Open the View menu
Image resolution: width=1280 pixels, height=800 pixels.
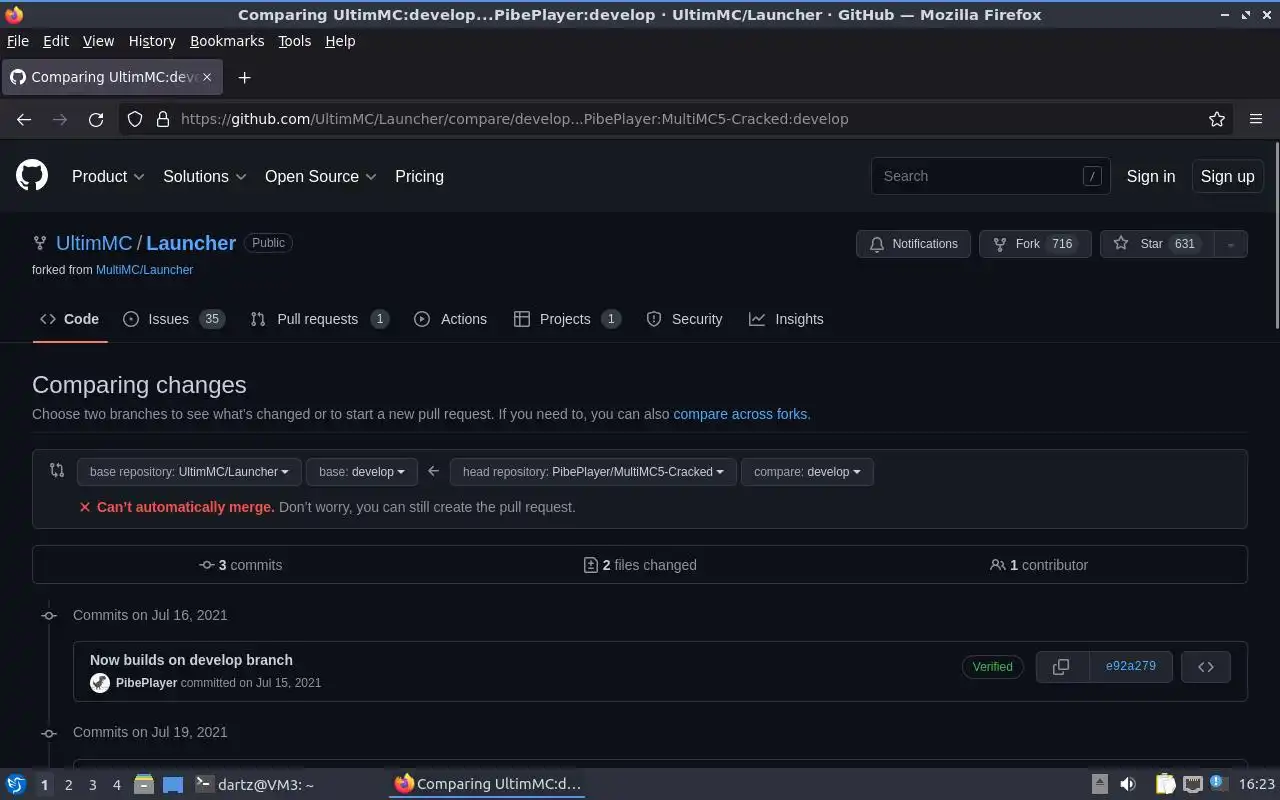(x=98, y=41)
